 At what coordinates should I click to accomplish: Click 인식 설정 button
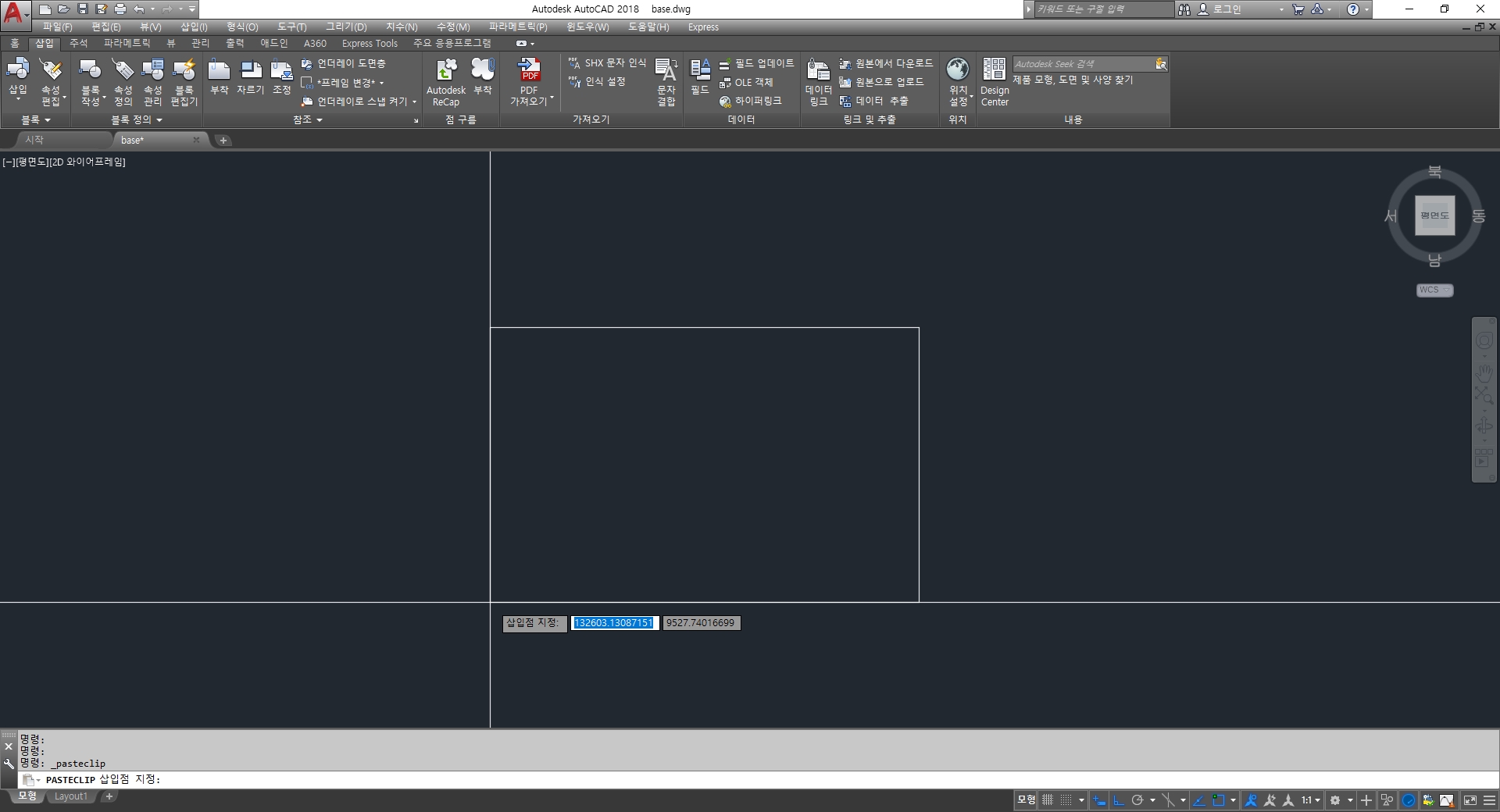598,81
